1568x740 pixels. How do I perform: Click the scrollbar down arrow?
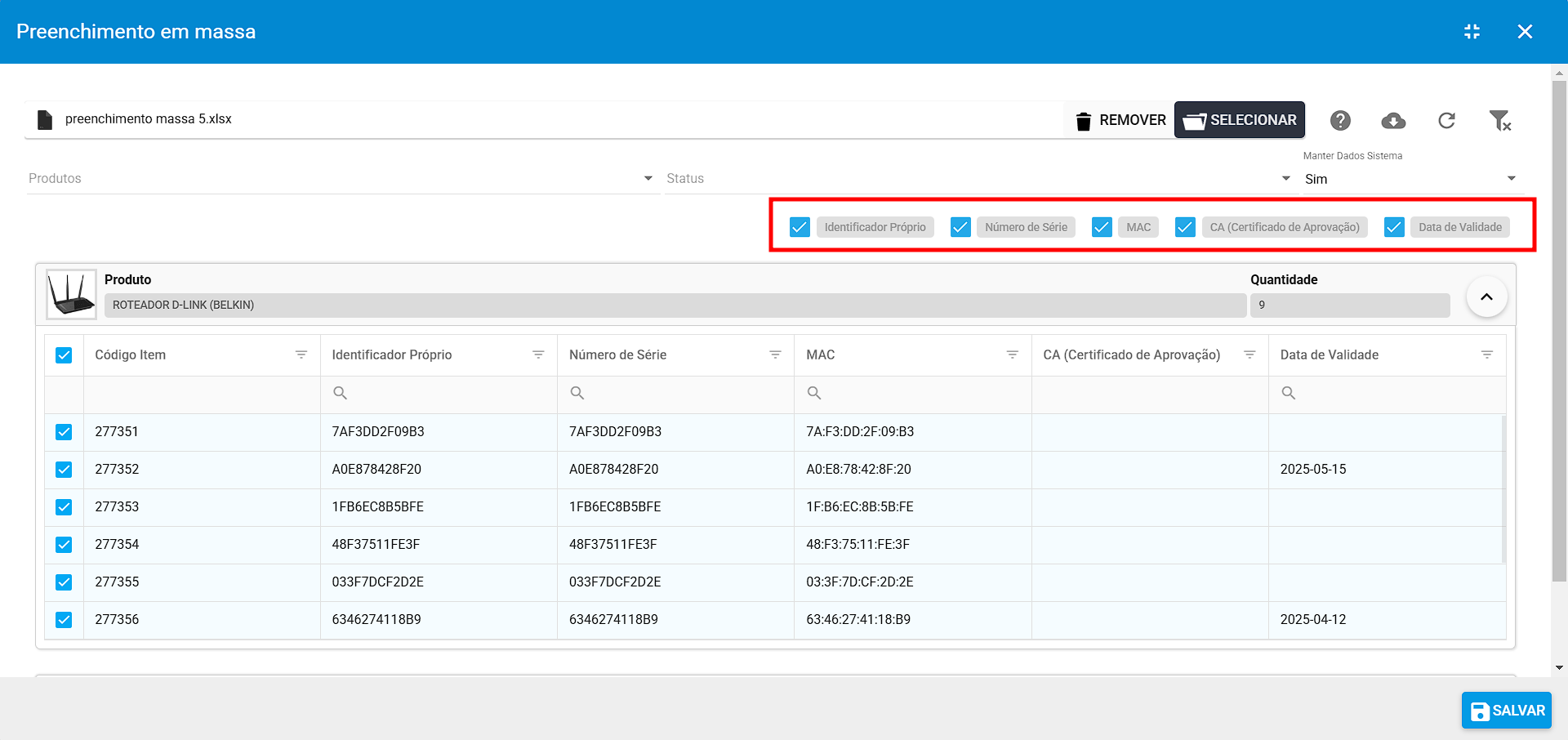point(1559,667)
